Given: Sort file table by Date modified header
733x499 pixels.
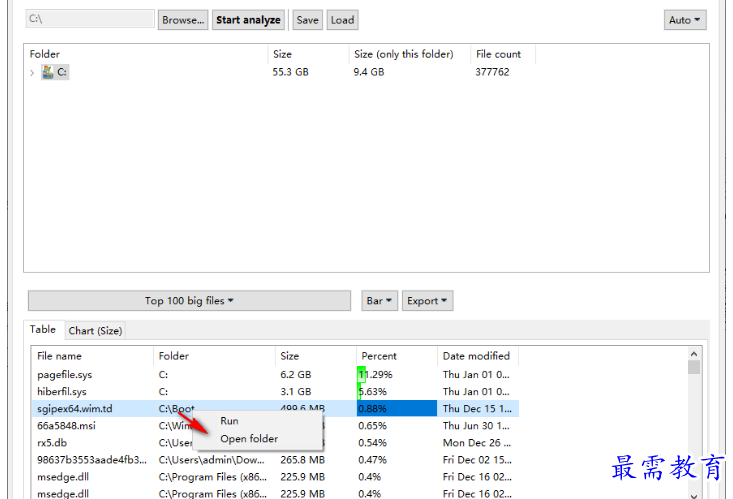Looking at the screenshot, I should tap(476, 356).
